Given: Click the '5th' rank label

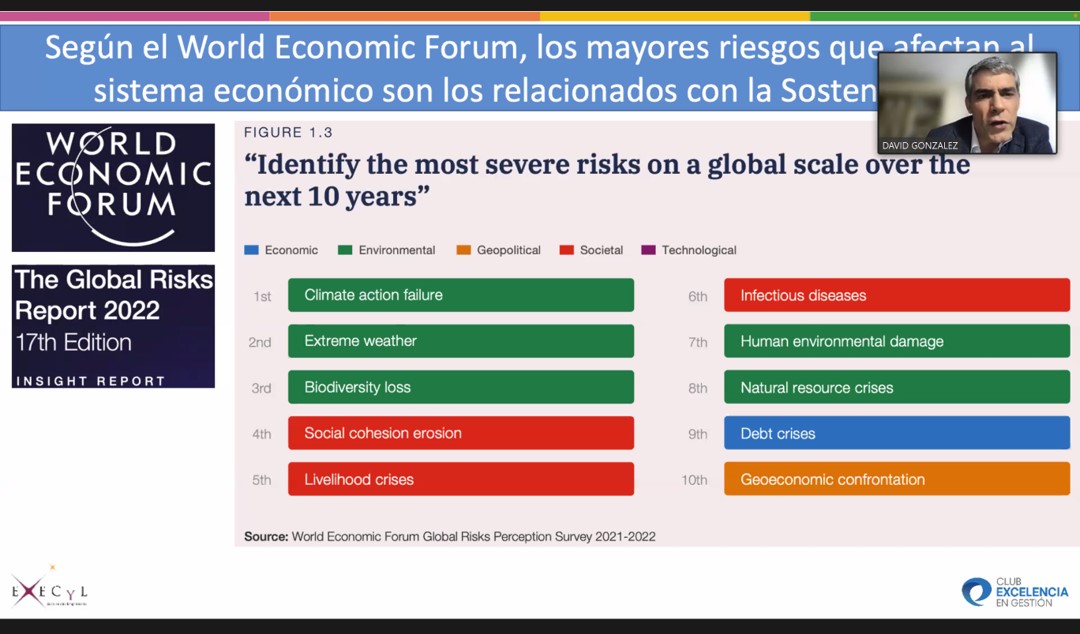Looking at the screenshot, I should point(262,480).
